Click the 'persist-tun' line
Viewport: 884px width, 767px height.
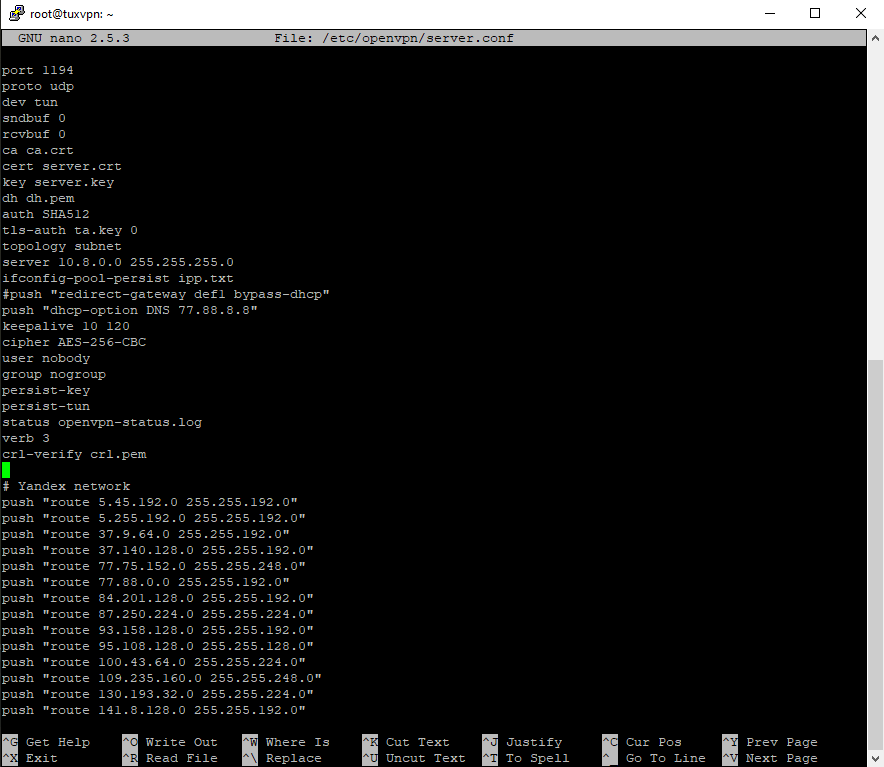[x=46, y=406]
